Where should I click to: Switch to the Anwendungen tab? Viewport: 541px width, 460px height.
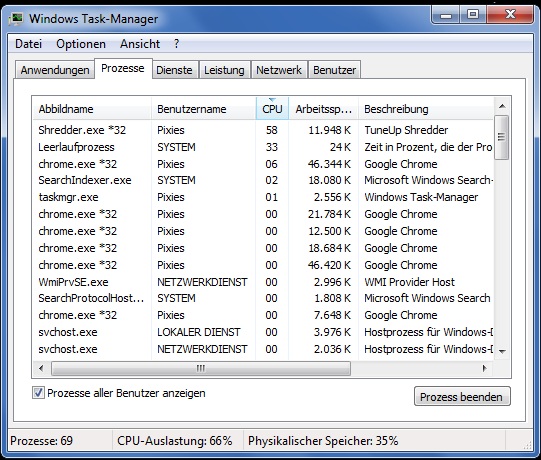pos(55,70)
